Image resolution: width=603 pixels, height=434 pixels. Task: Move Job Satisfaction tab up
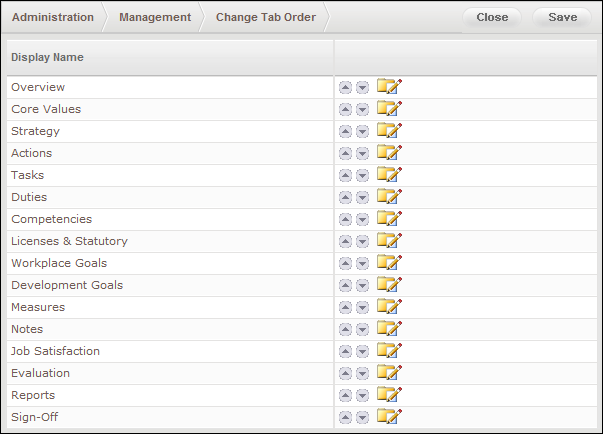[x=346, y=352]
